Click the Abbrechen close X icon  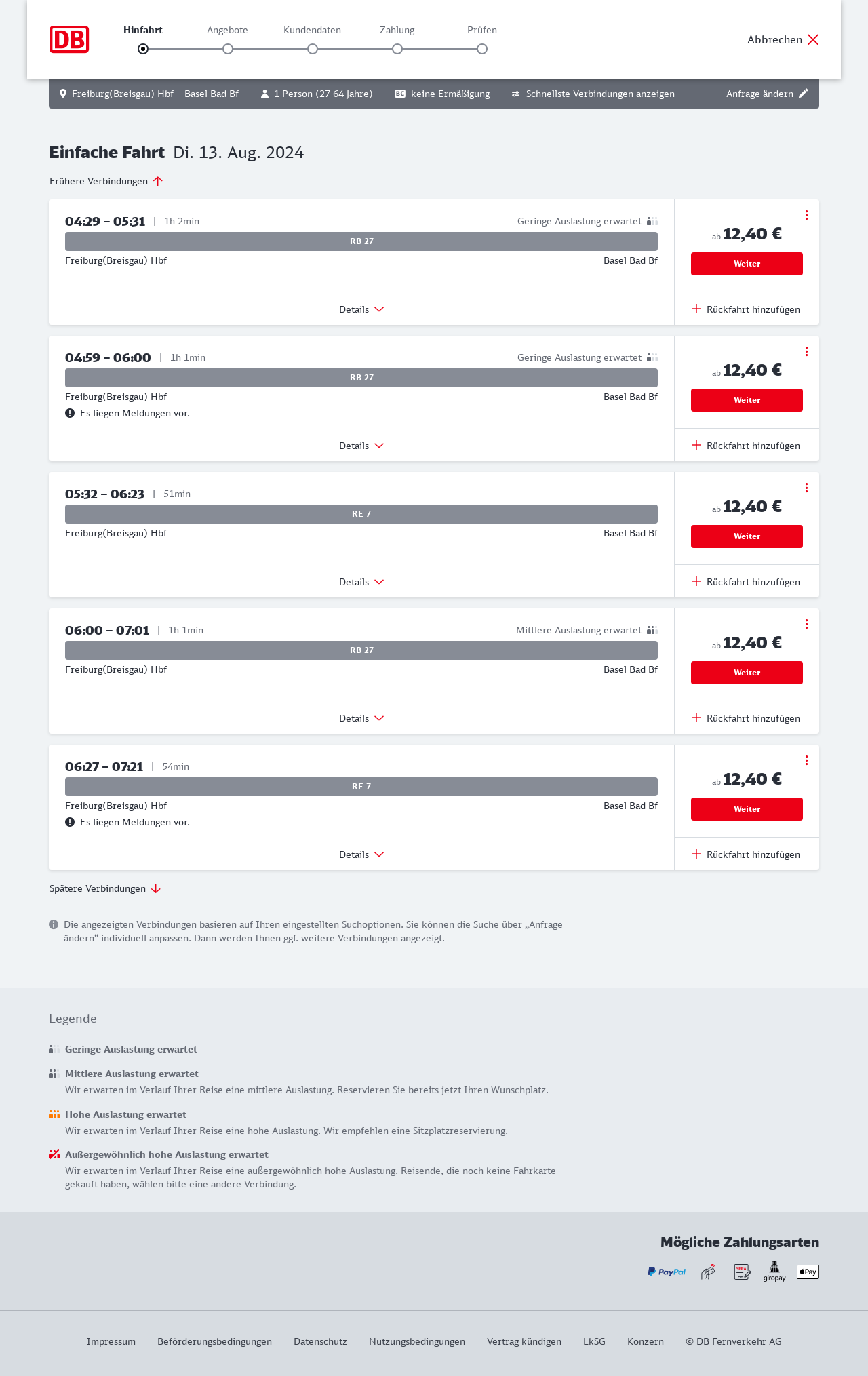[813, 39]
